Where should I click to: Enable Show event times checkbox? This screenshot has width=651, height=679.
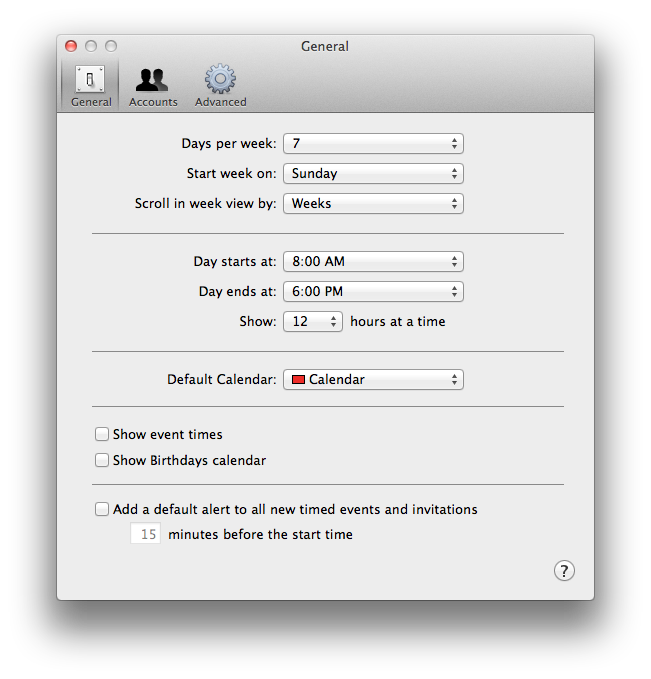pos(102,434)
